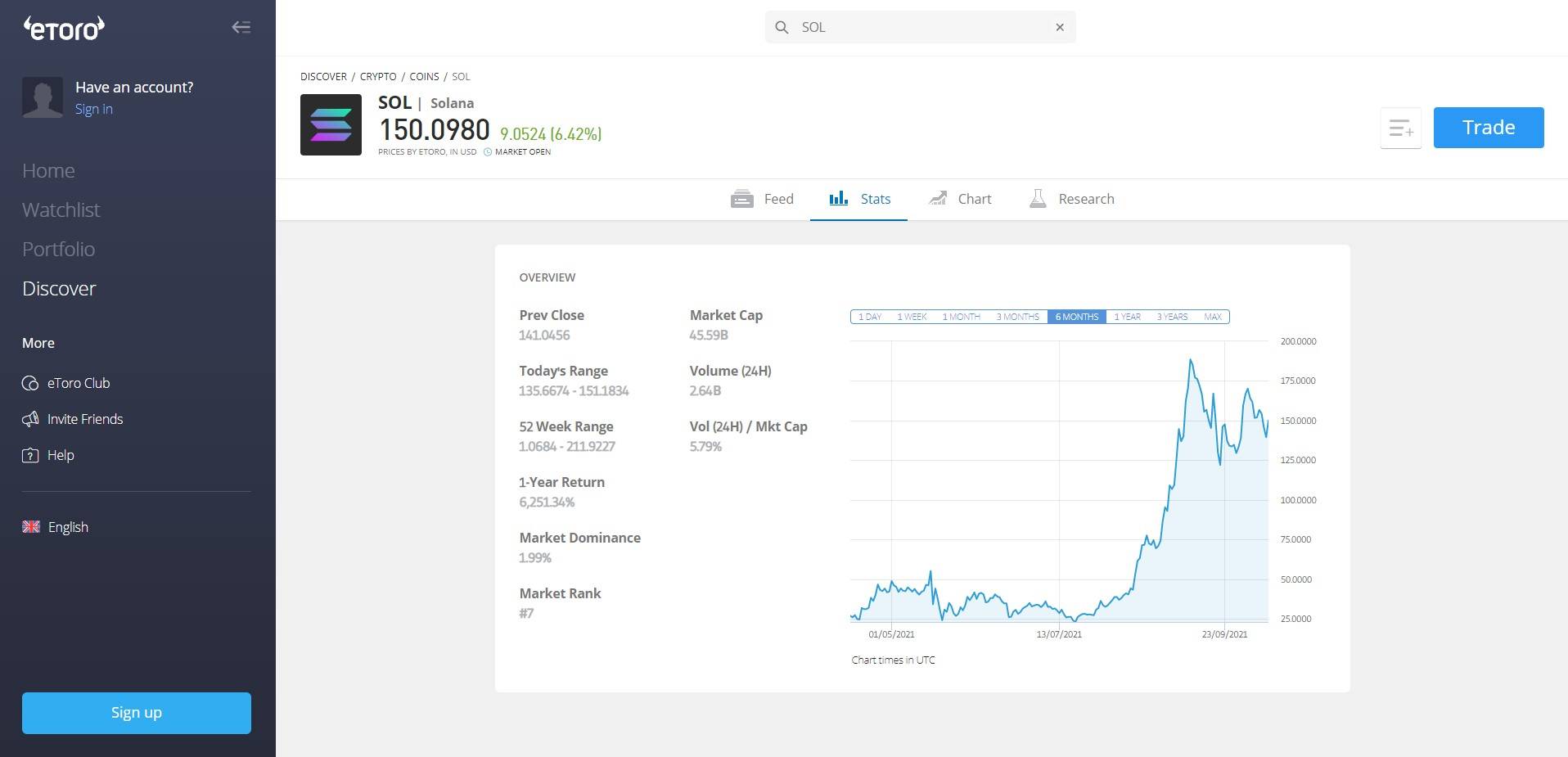Set chart range to 1 DAY
The height and width of the screenshot is (757, 1568).
point(869,317)
